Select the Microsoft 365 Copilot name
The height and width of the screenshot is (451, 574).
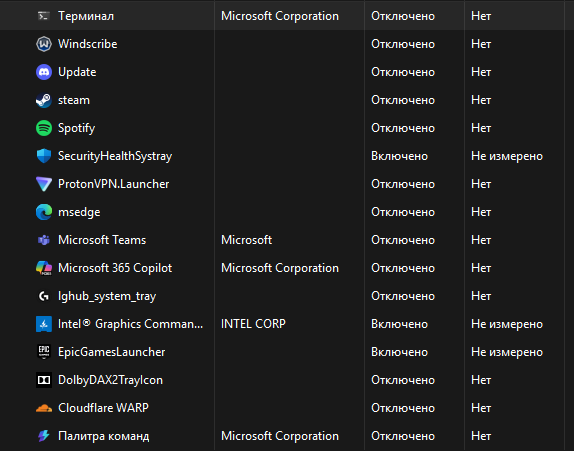tap(115, 268)
